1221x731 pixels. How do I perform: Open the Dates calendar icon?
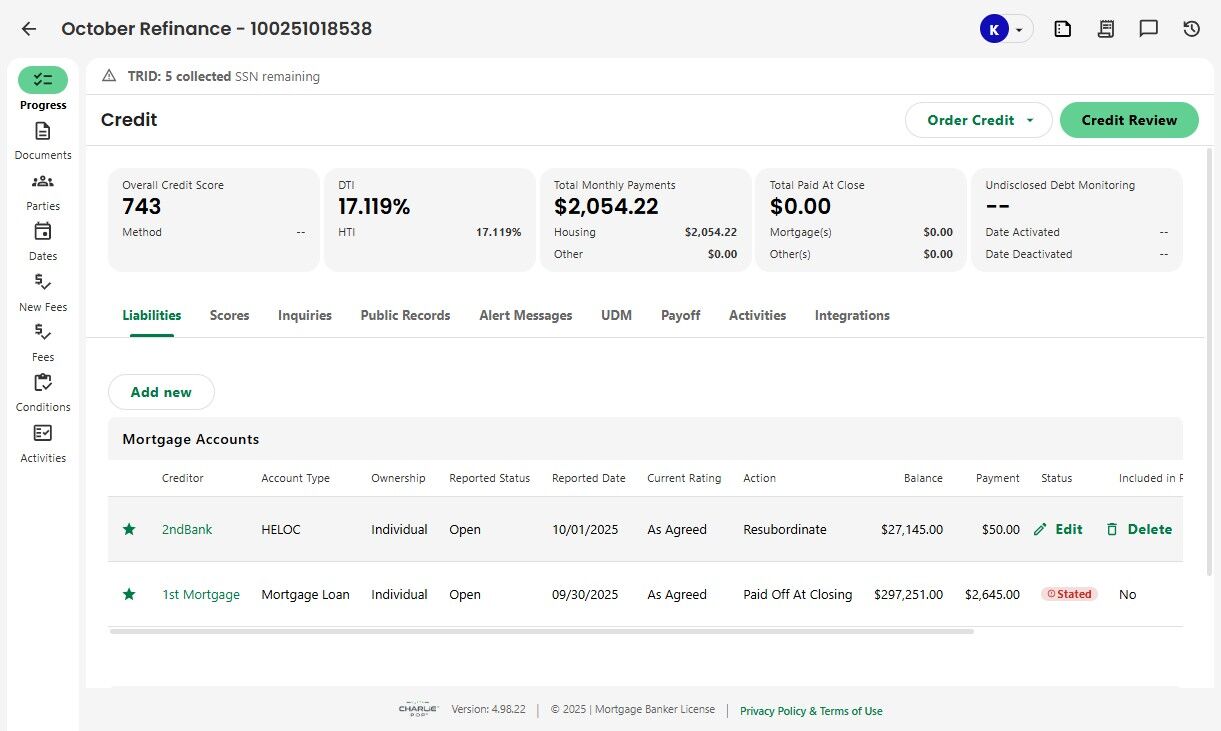point(42,232)
